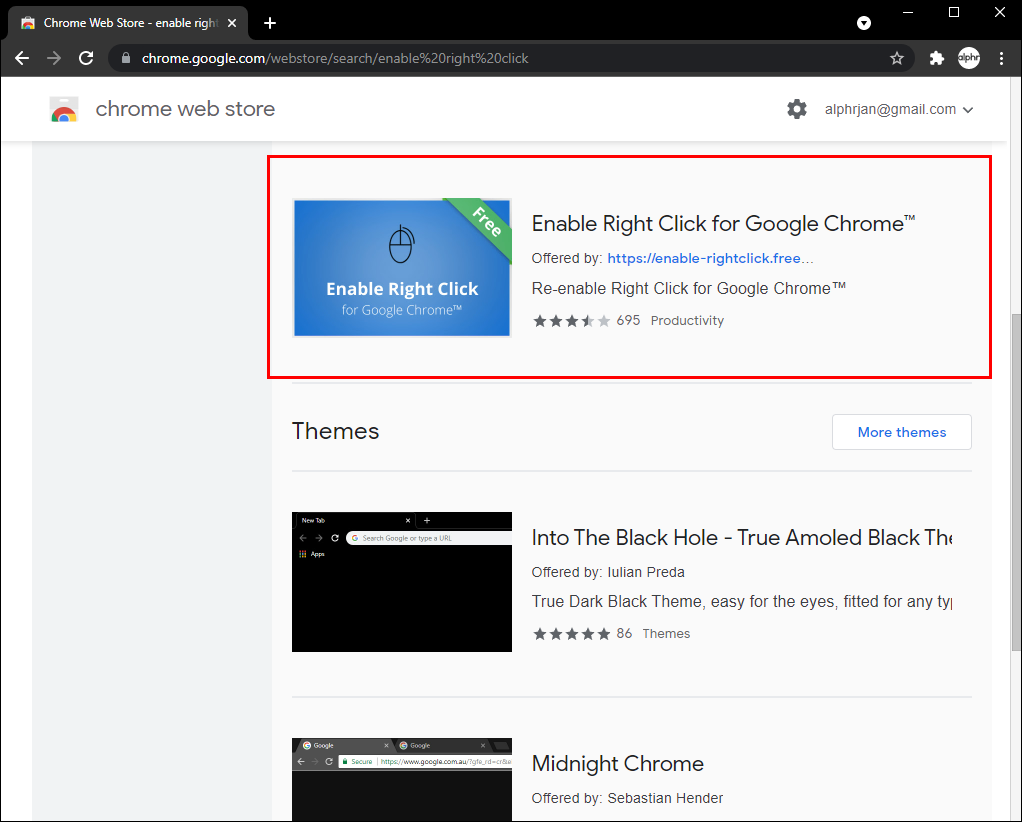Click the More themes button
Image resolution: width=1022 pixels, height=822 pixels.
point(901,432)
